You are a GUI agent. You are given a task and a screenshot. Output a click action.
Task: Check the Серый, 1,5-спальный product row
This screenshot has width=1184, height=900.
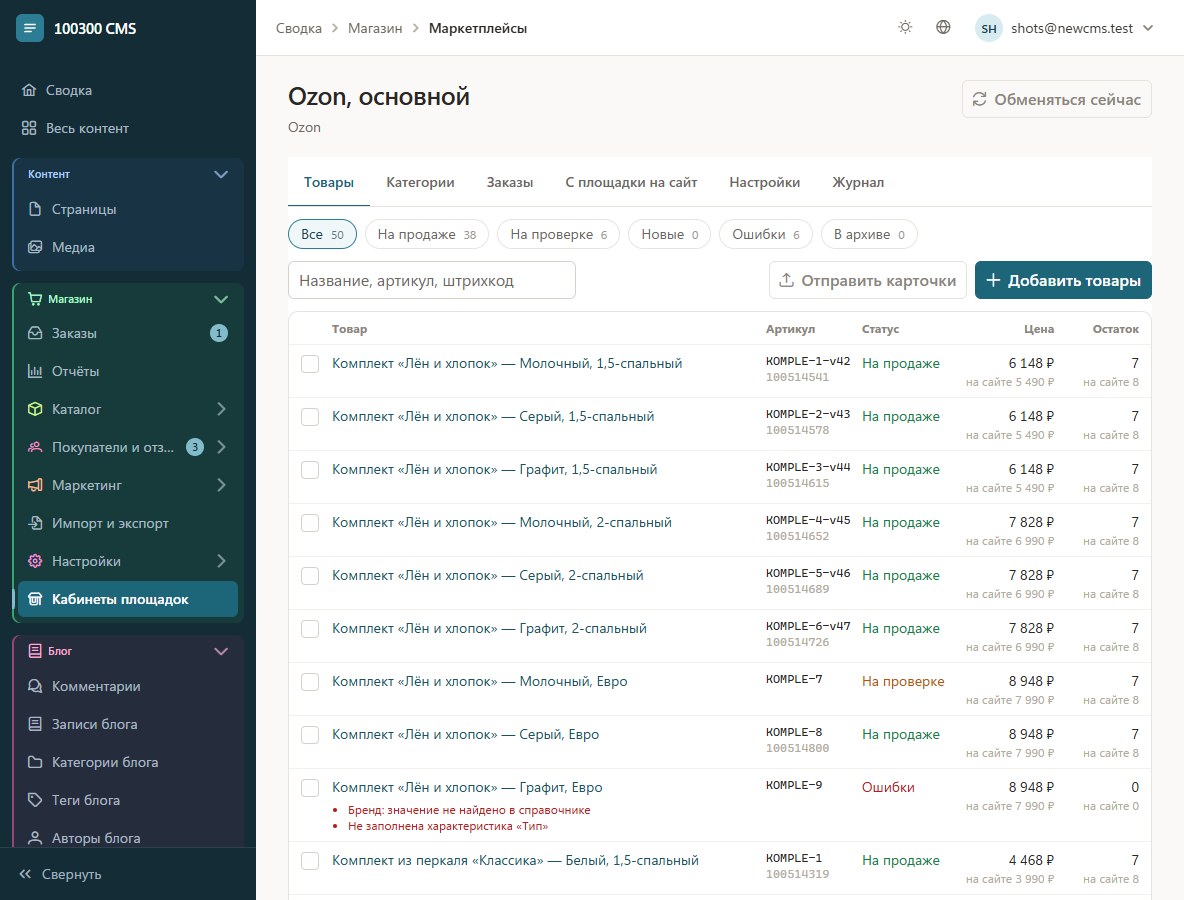coord(310,417)
